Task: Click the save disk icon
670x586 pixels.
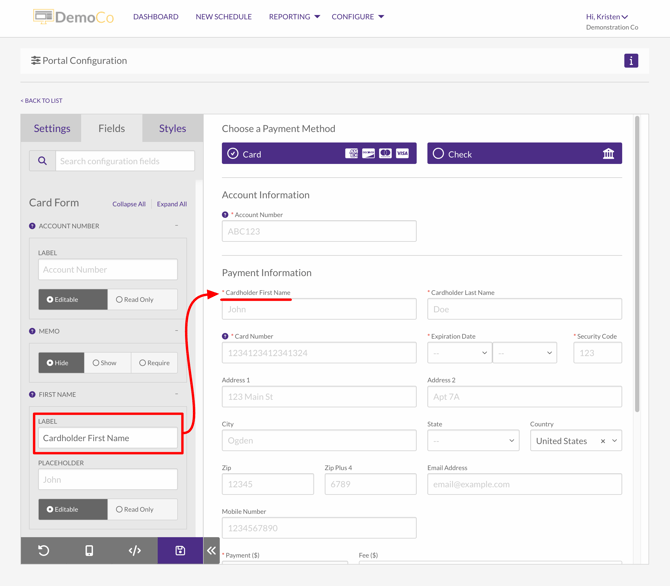Action: tap(180, 550)
